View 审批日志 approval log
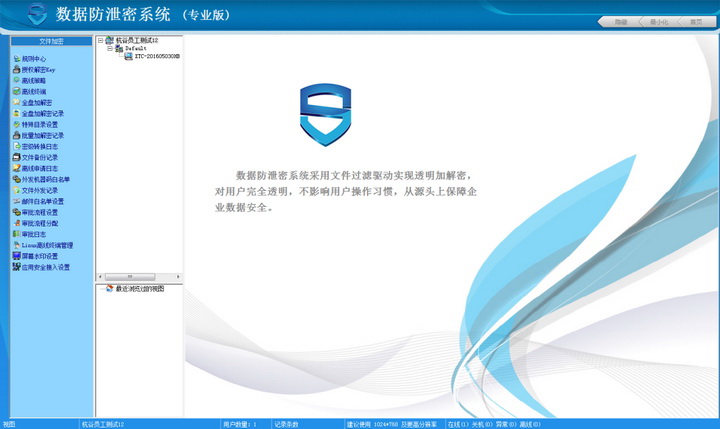 click(30, 234)
